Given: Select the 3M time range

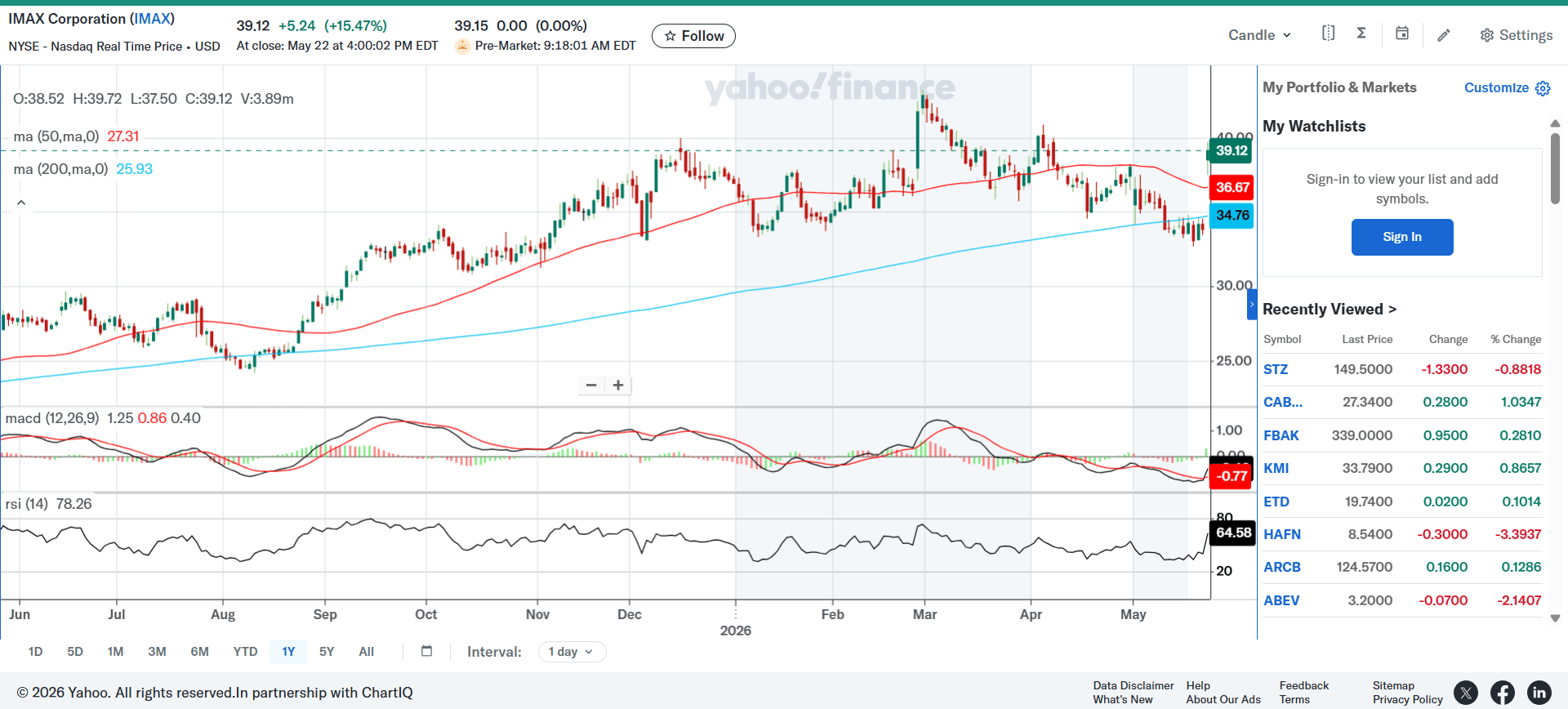Looking at the screenshot, I should [x=157, y=652].
